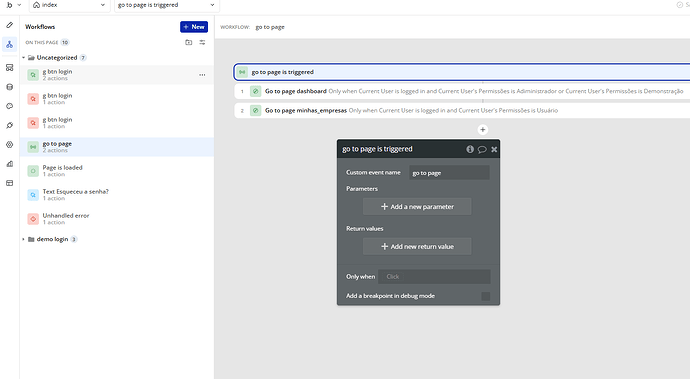Collapse the Uncategorized folder
This screenshot has height=379, width=690.
pos(23,58)
